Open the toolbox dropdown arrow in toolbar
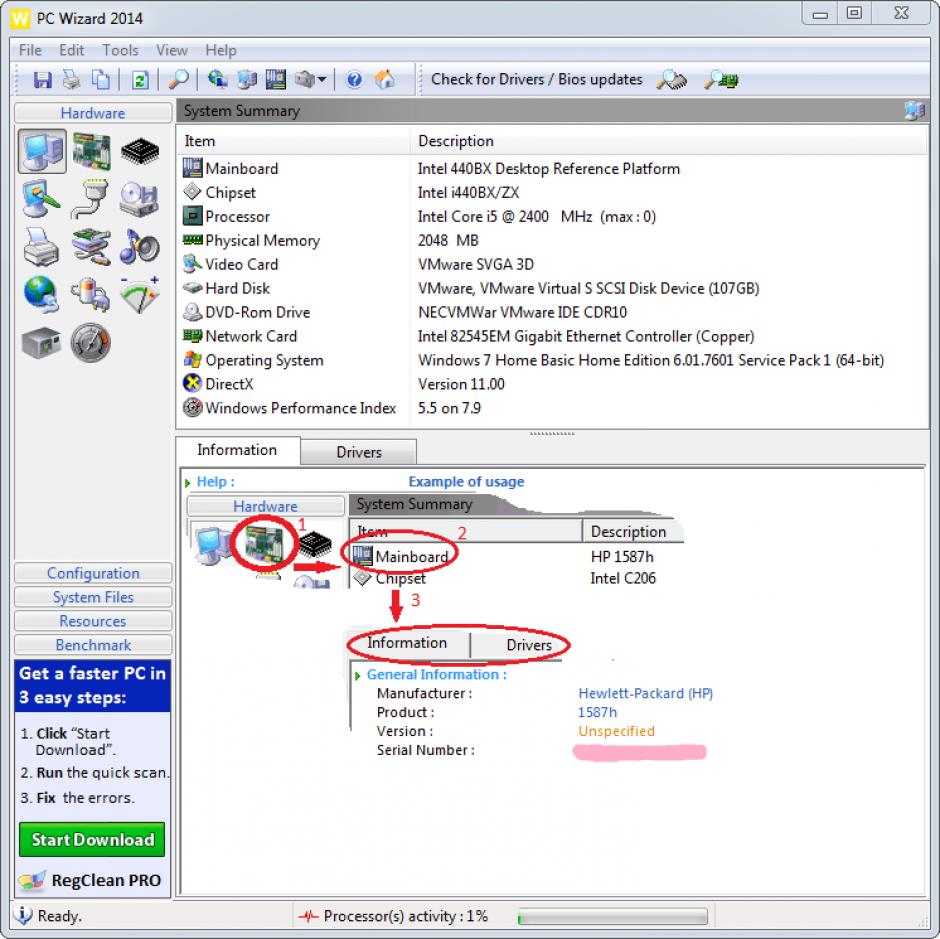940x939 pixels. tap(322, 79)
